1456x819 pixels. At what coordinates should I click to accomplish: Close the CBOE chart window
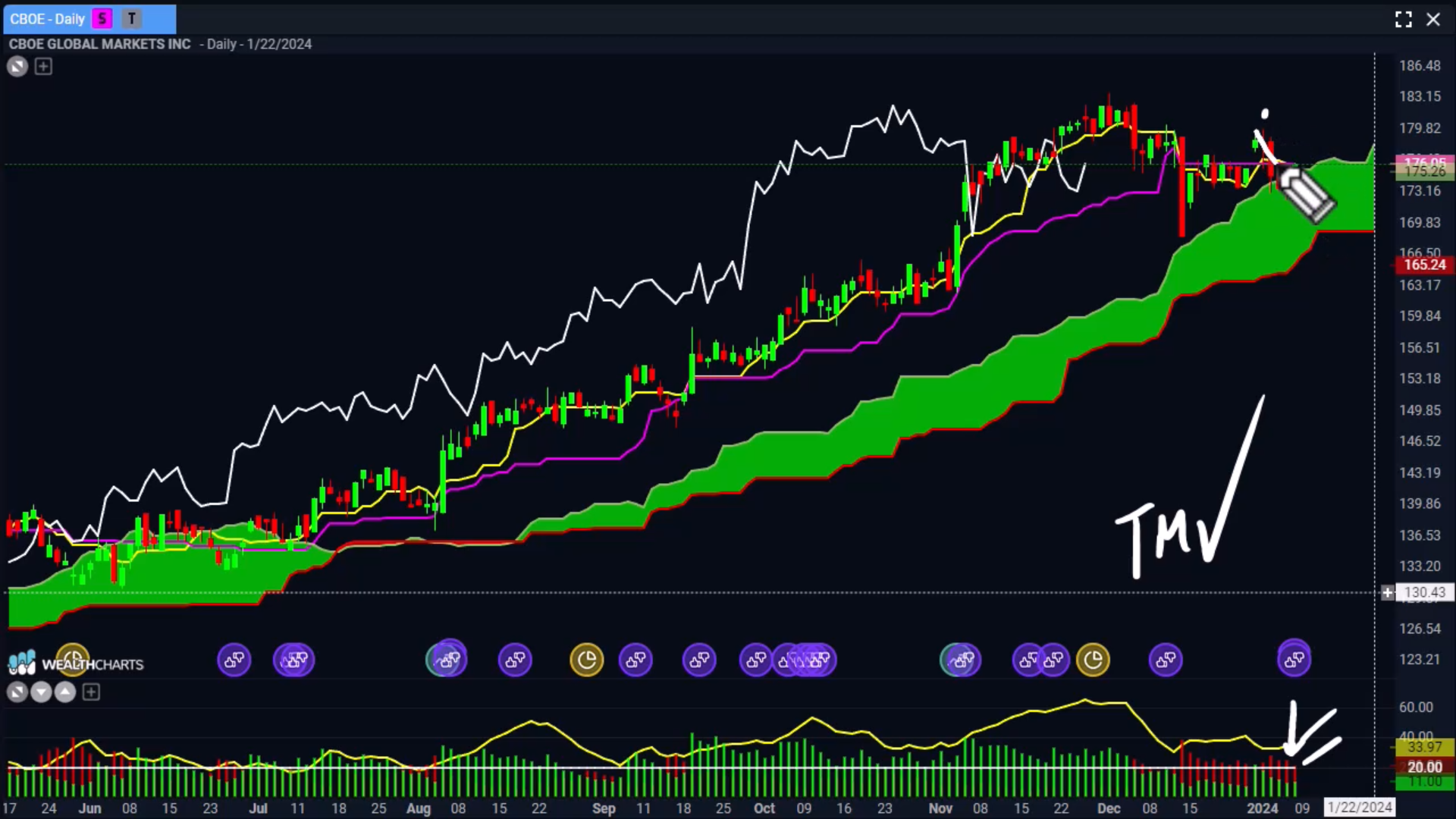(x=1433, y=19)
